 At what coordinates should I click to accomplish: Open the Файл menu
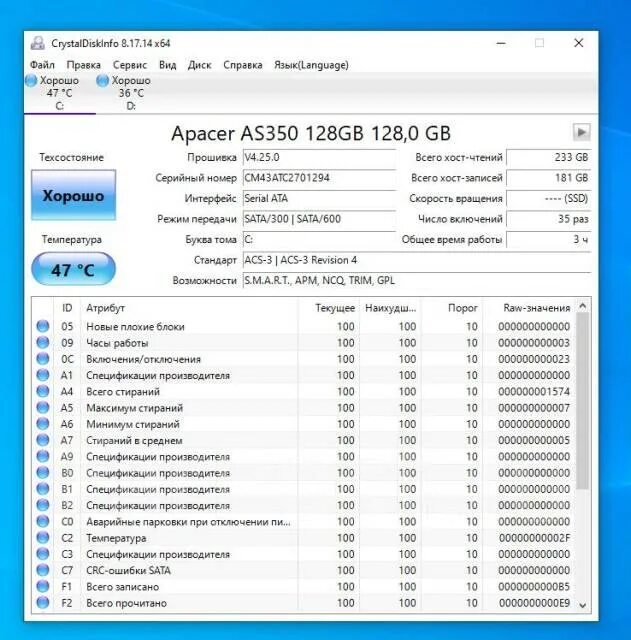pyautogui.click(x=42, y=65)
